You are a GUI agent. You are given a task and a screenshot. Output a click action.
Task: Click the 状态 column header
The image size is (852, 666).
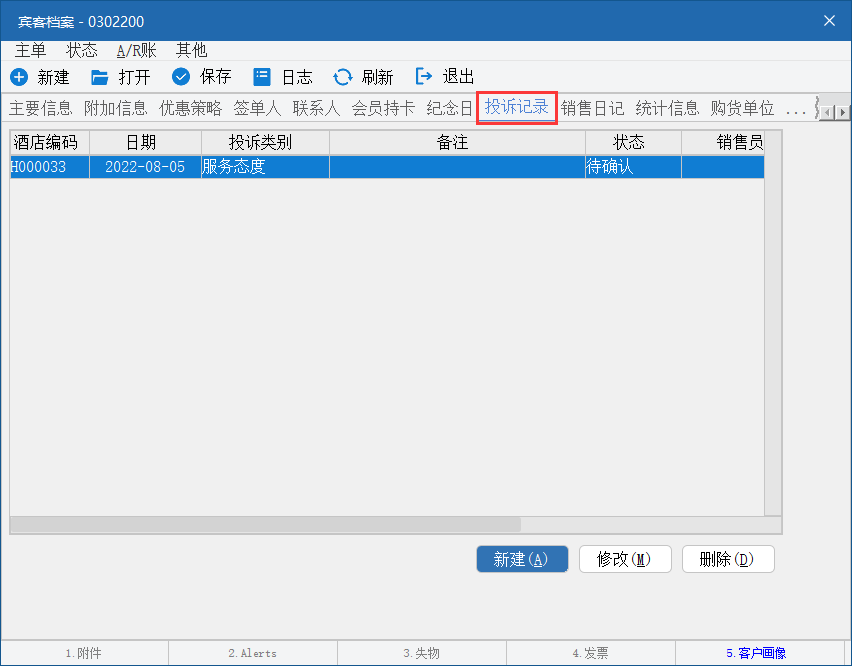click(x=634, y=142)
